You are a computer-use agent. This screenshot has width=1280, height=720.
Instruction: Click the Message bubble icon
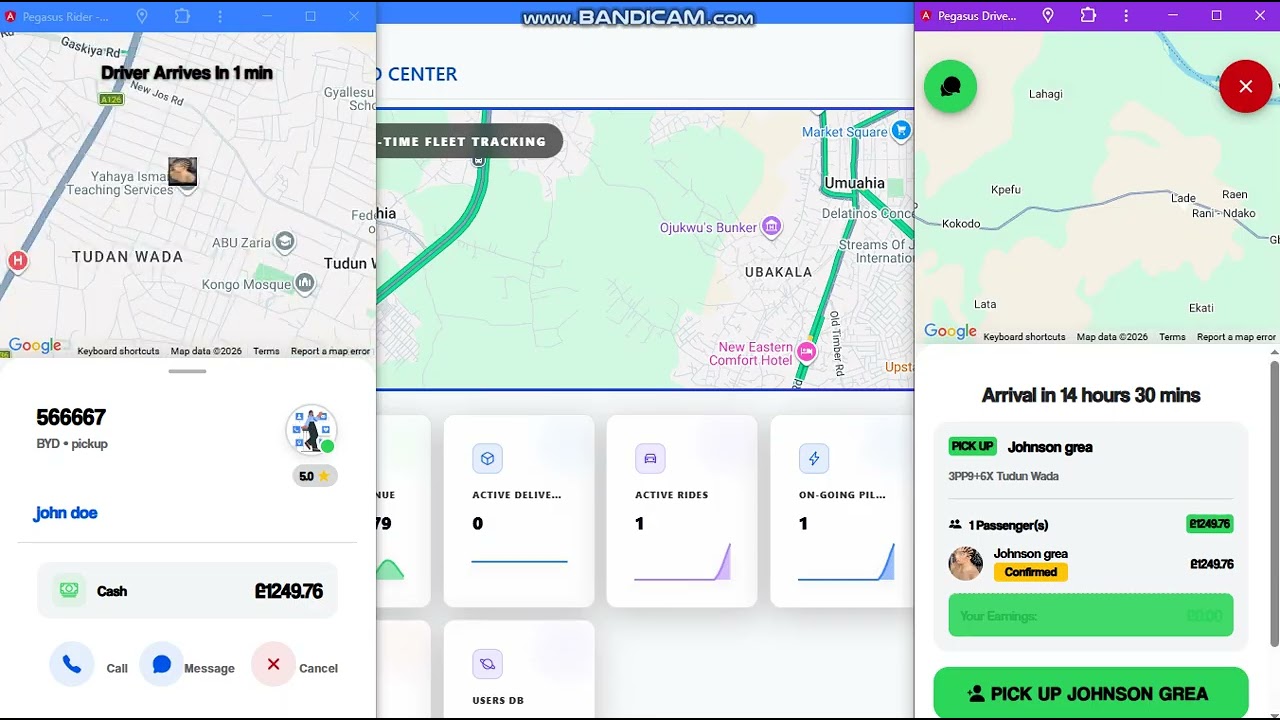(162, 664)
